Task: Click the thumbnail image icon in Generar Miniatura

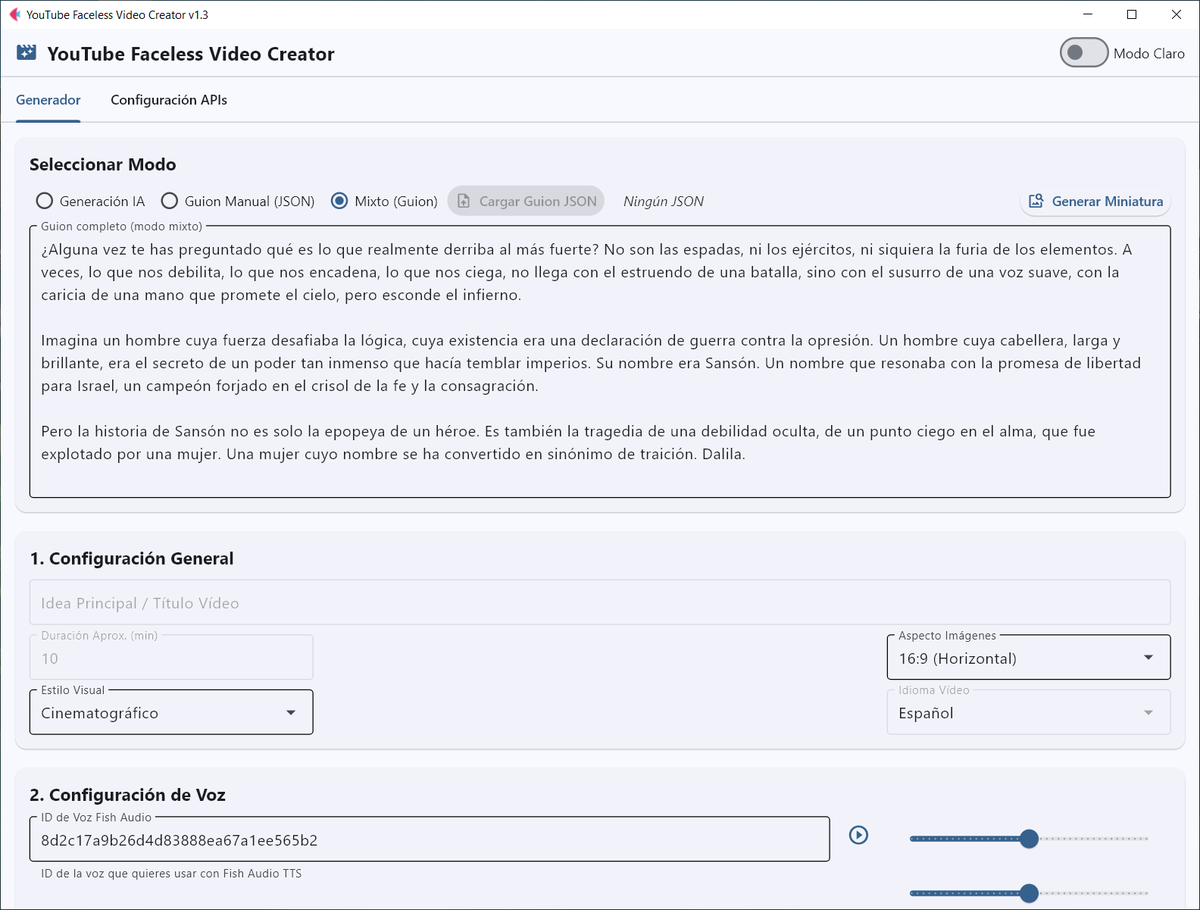Action: (x=1037, y=202)
